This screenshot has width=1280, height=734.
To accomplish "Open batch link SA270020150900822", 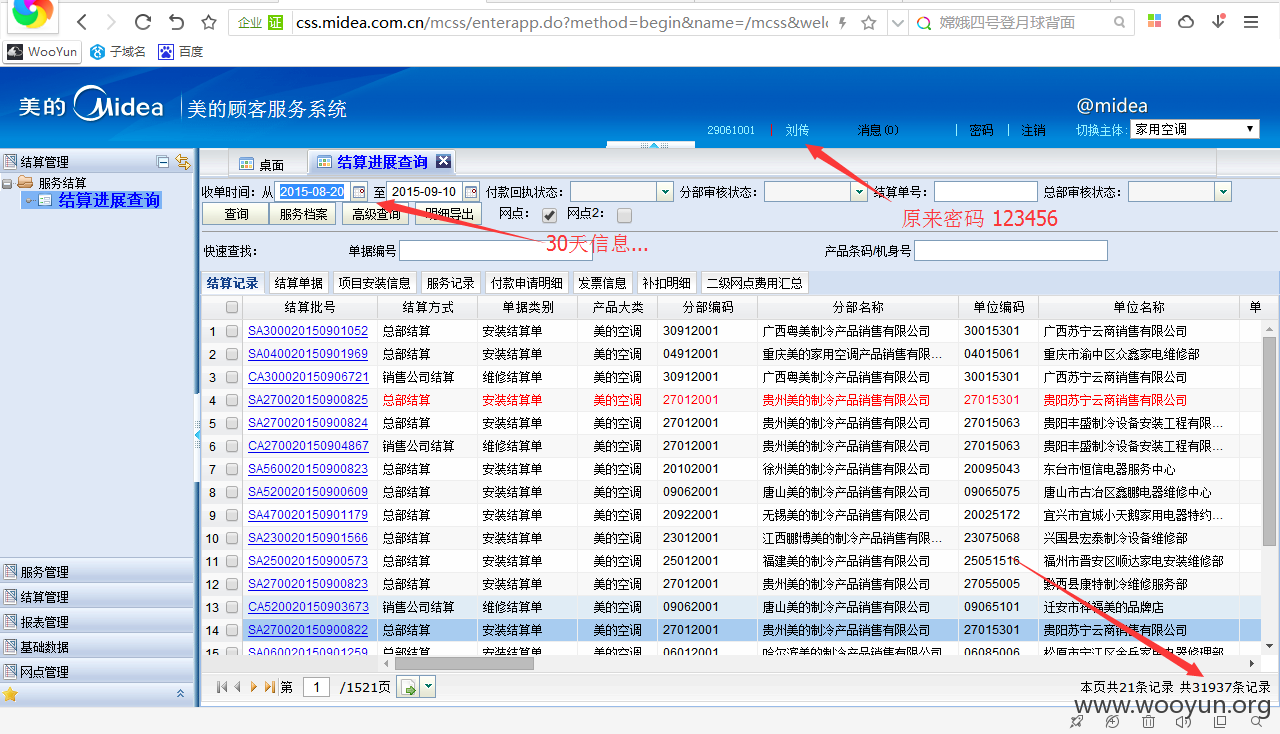I will 308,630.
